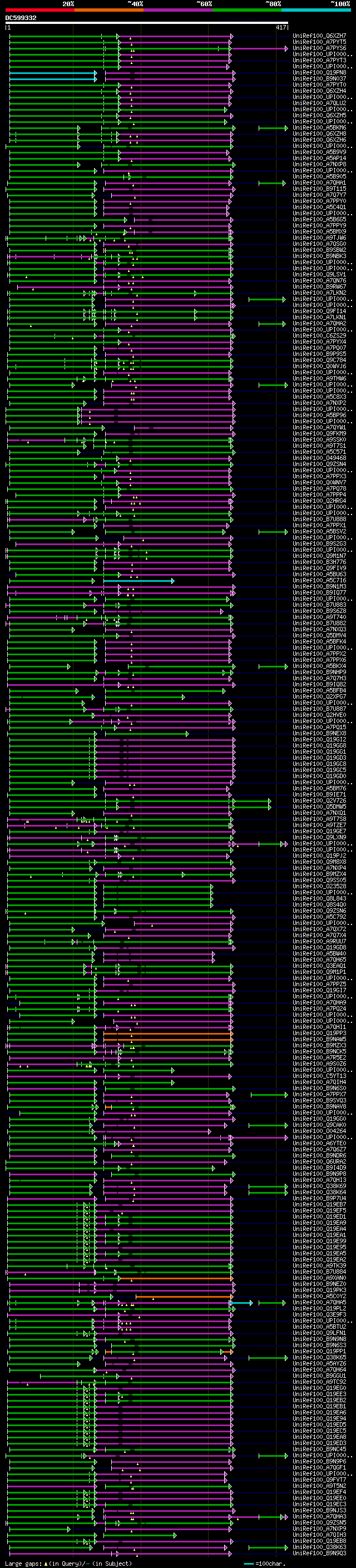Click the cyan ~100% identity legend segment

pyautogui.click(x=316, y=10)
